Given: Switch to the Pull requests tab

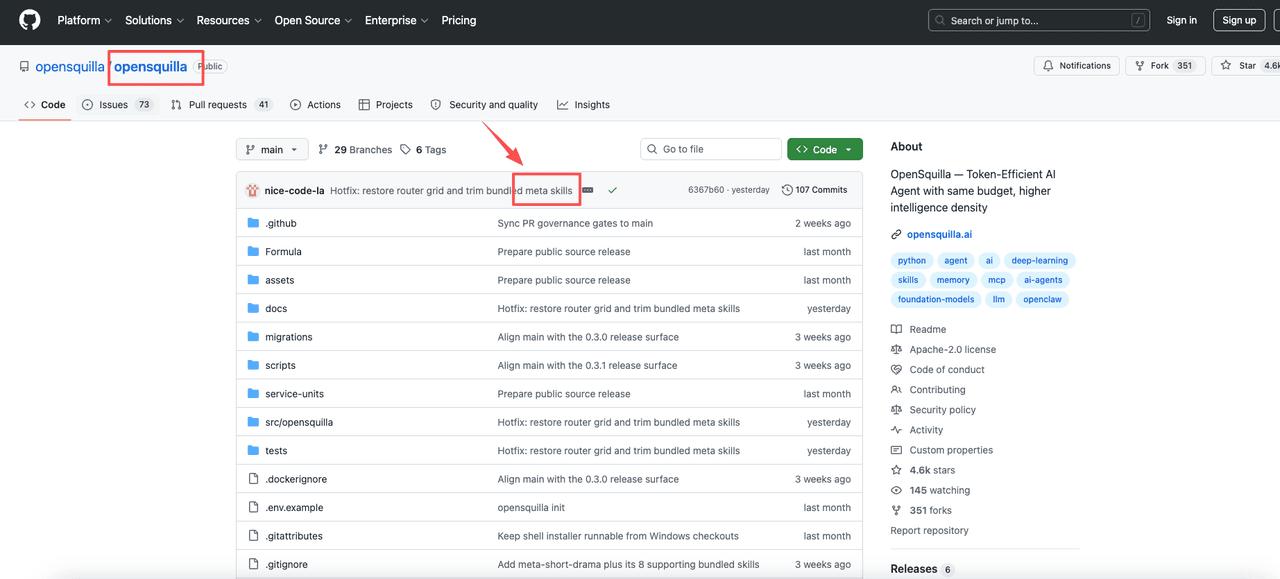Looking at the screenshot, I should pyautogui.click(x=221, y=104).
